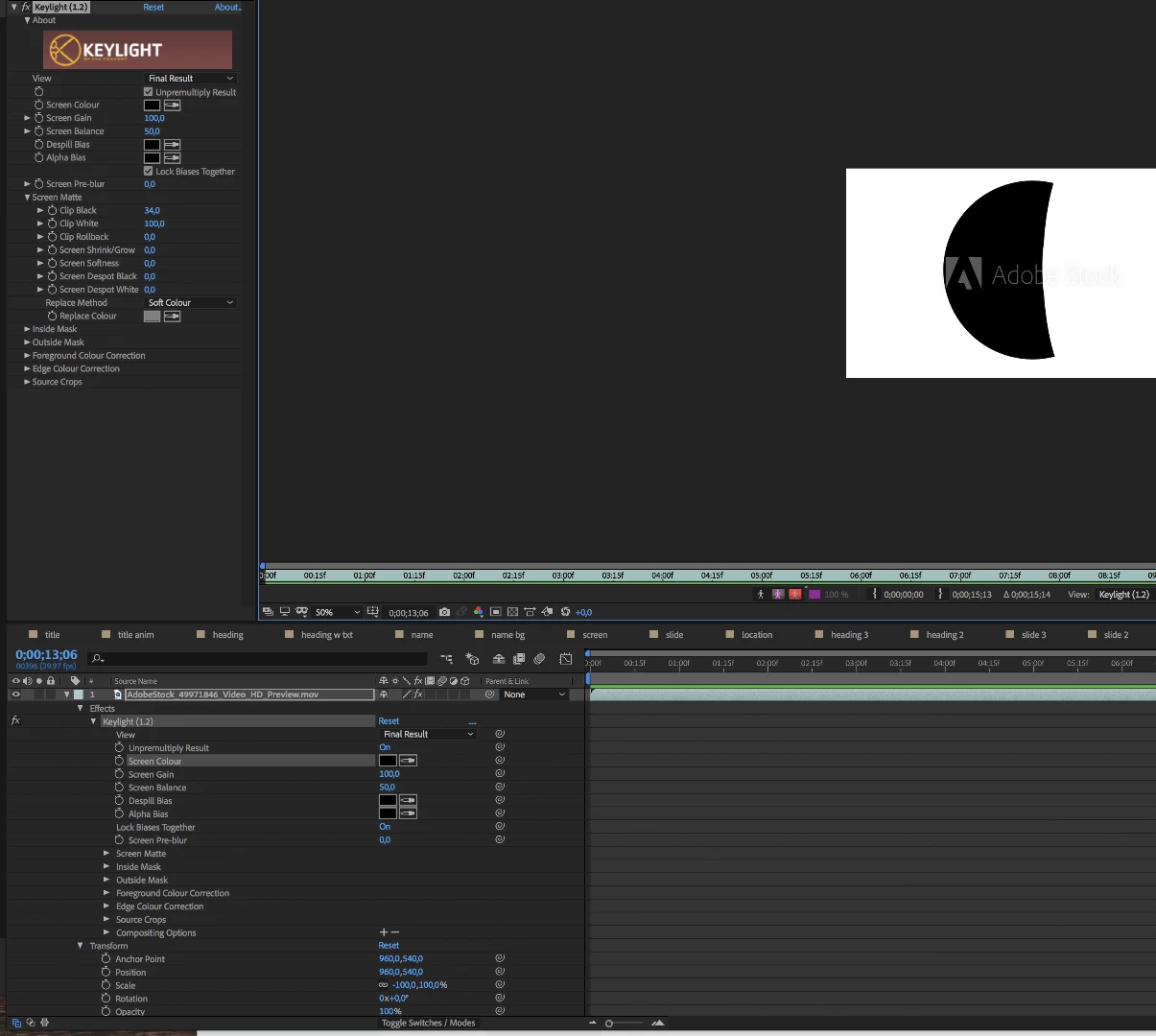Uncheck Unpremultiply Result checkbox

[x=149, y=92]
